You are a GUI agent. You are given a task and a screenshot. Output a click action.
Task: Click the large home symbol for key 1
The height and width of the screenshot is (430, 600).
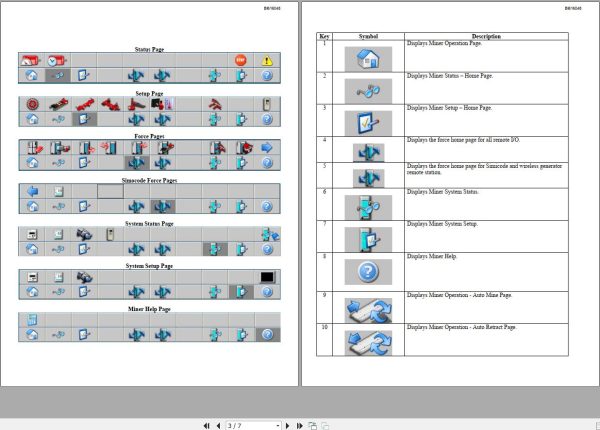tap(368, 59)
